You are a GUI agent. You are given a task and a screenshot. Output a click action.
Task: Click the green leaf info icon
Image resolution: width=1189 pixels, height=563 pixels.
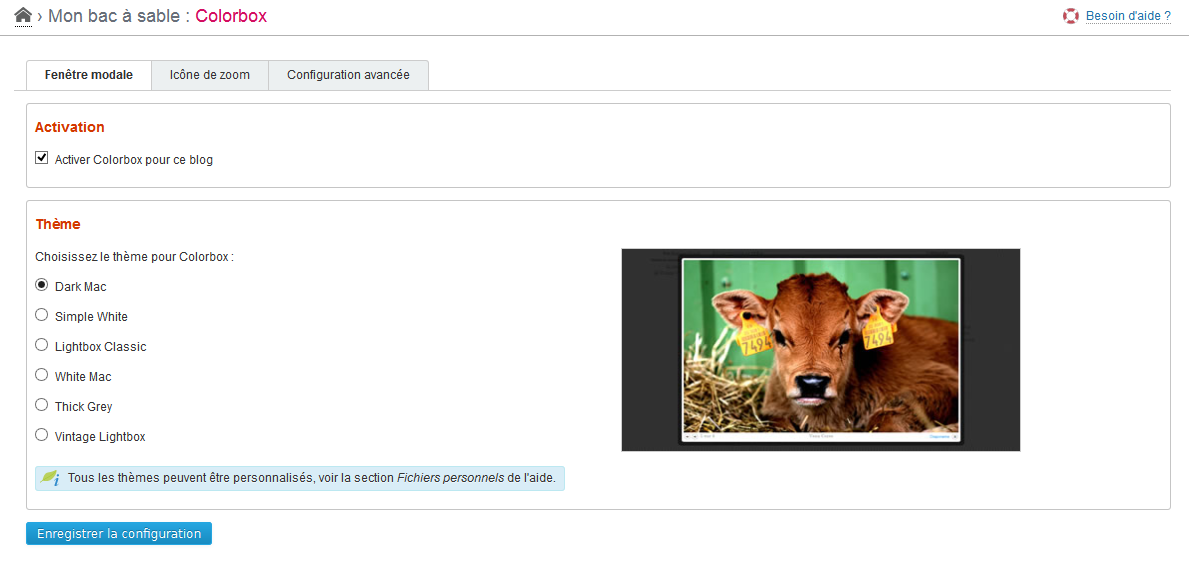click(x=50, y=478)
